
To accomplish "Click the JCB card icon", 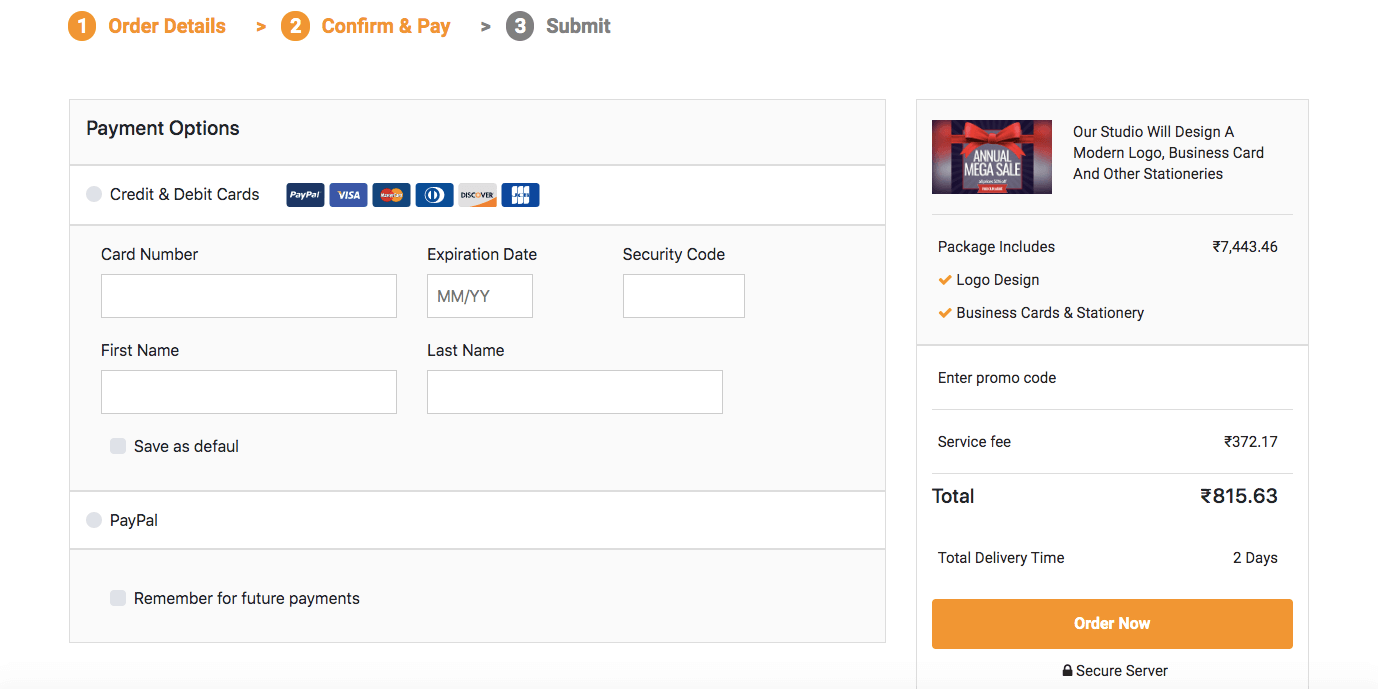I will click(x=520, y=195).
